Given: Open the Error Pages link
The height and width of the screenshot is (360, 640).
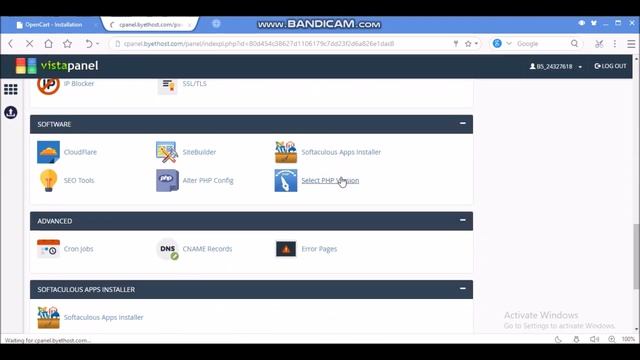Looking at the screenshot, I should tap(319, 249).
